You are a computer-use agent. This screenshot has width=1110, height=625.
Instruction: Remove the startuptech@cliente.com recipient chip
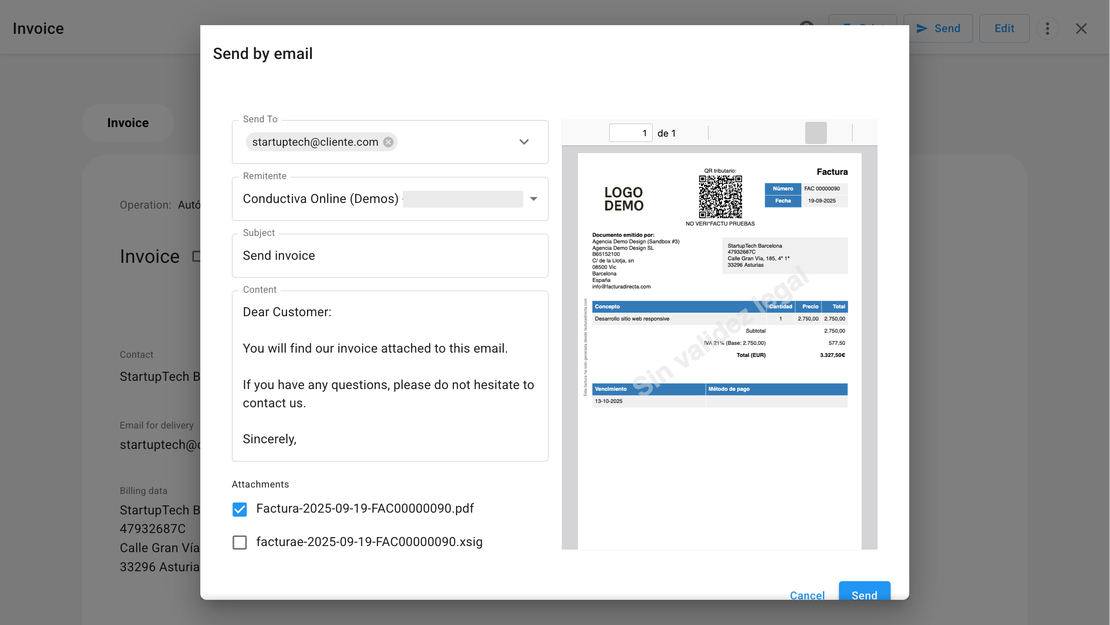click(388, 142)
